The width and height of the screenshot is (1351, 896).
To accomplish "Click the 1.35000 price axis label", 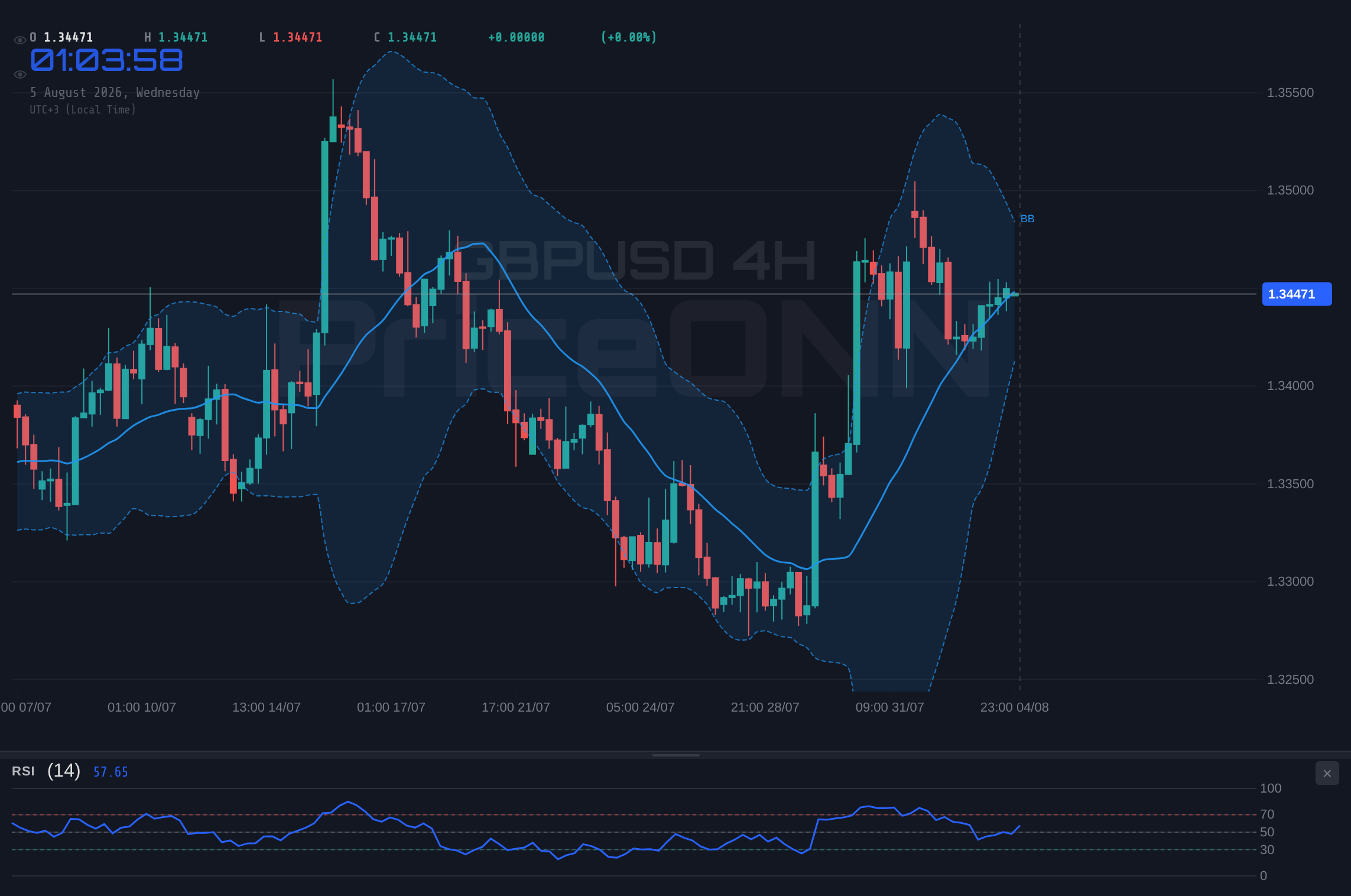I will pos(1290,190).
